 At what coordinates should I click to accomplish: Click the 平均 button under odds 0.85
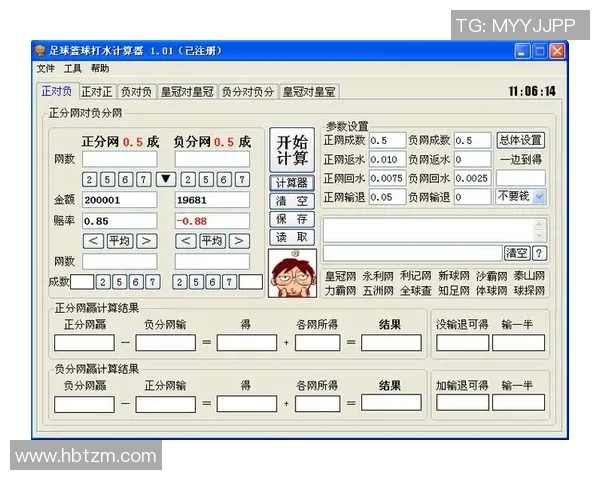pyautogui.click(x=120, y=241)
